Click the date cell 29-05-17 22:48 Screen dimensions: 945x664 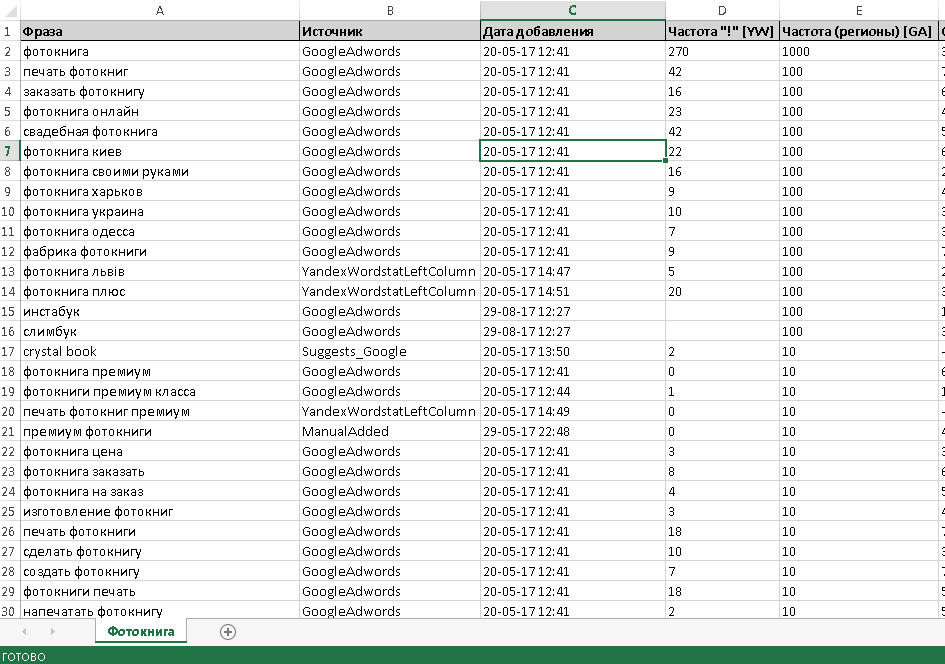573,431
